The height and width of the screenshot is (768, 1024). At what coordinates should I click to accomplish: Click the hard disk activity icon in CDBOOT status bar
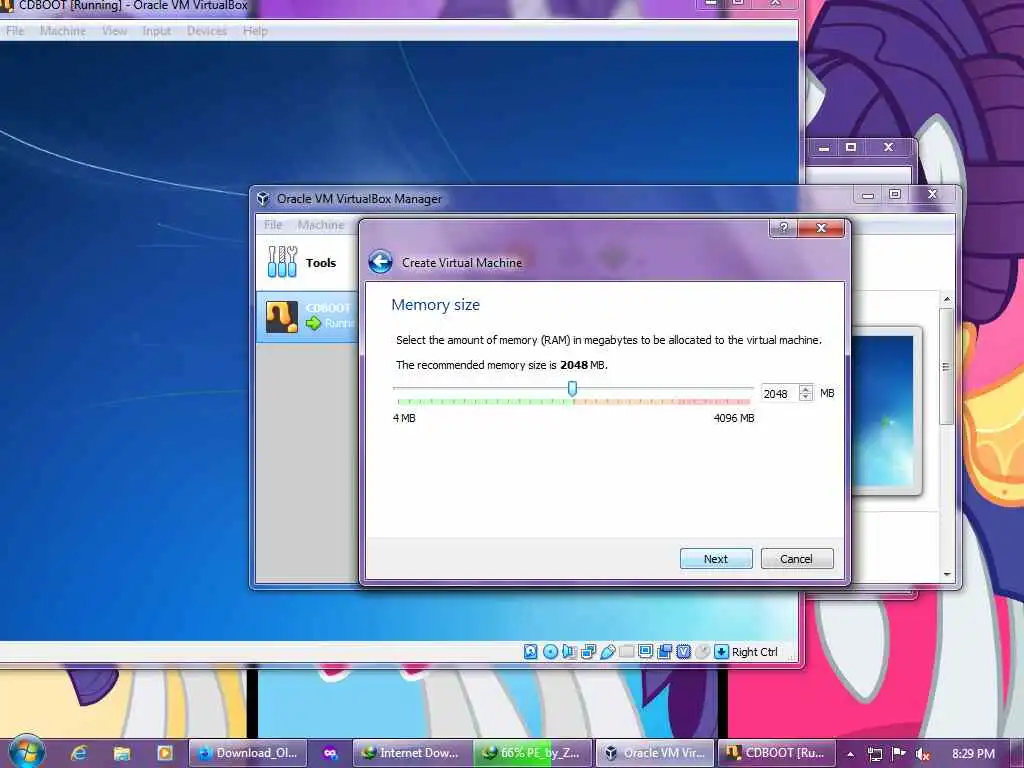click(530, 652)
